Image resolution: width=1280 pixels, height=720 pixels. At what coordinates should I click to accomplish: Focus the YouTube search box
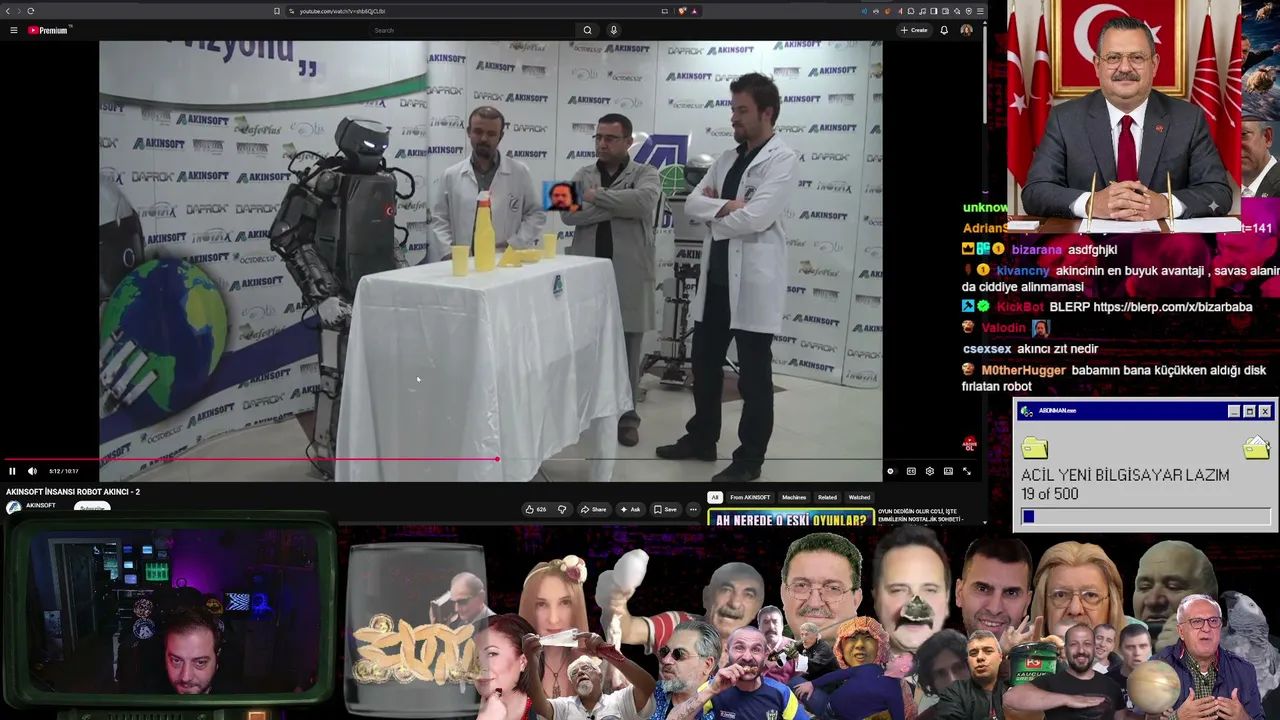[470, 30]
